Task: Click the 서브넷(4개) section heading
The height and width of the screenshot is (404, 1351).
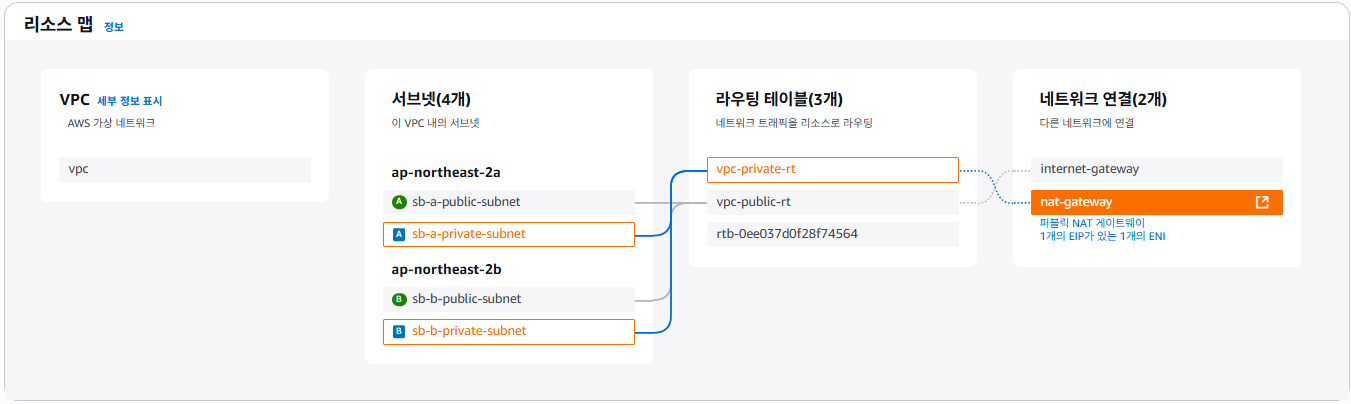Action: [x=431, y=99]
